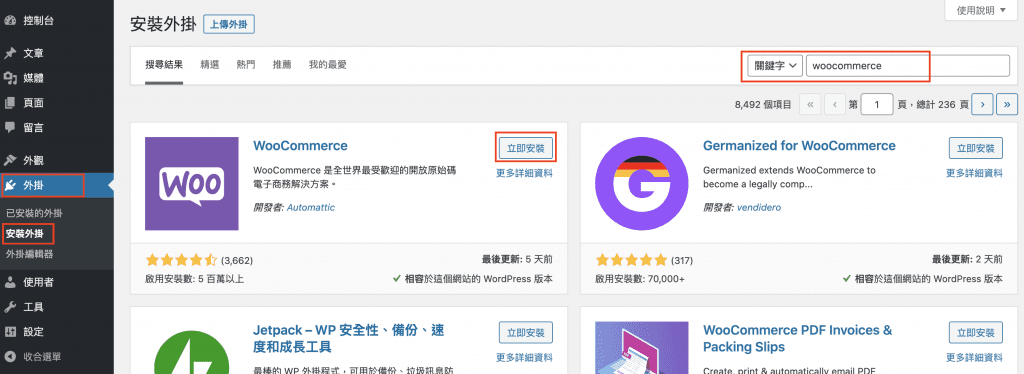Open the Germanized for WooCommerce title link
Image resolution: width=1024 pixels, height=374 pixels.
click(x=799, y=146)
